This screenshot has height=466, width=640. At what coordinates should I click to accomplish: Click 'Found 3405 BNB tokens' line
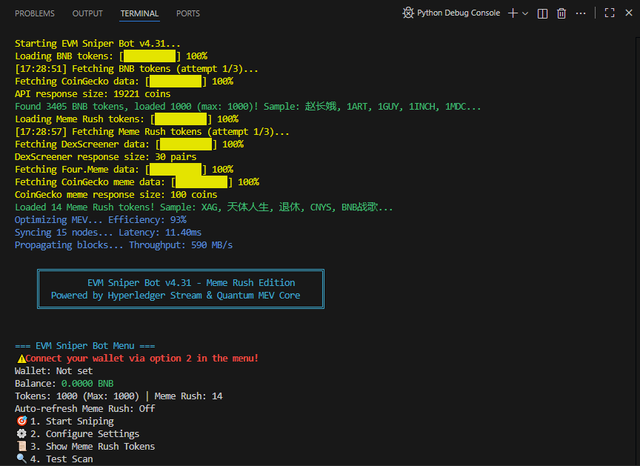[248, 107]
